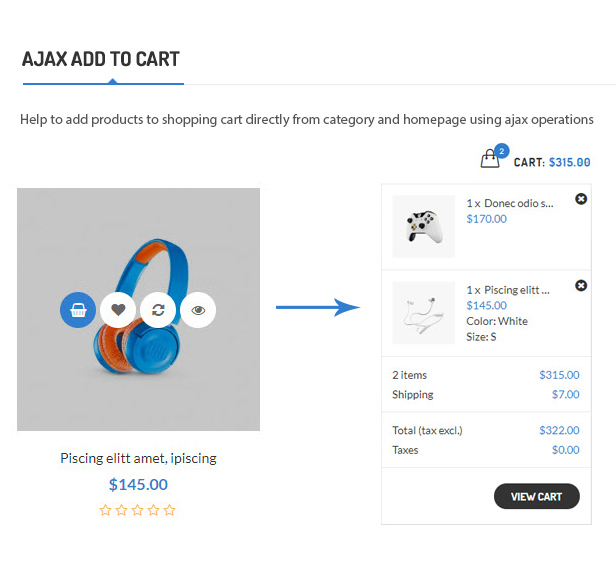The image size is (616, 579).
Task: Click the cart item count badge
Action: [x=502, y=151]
